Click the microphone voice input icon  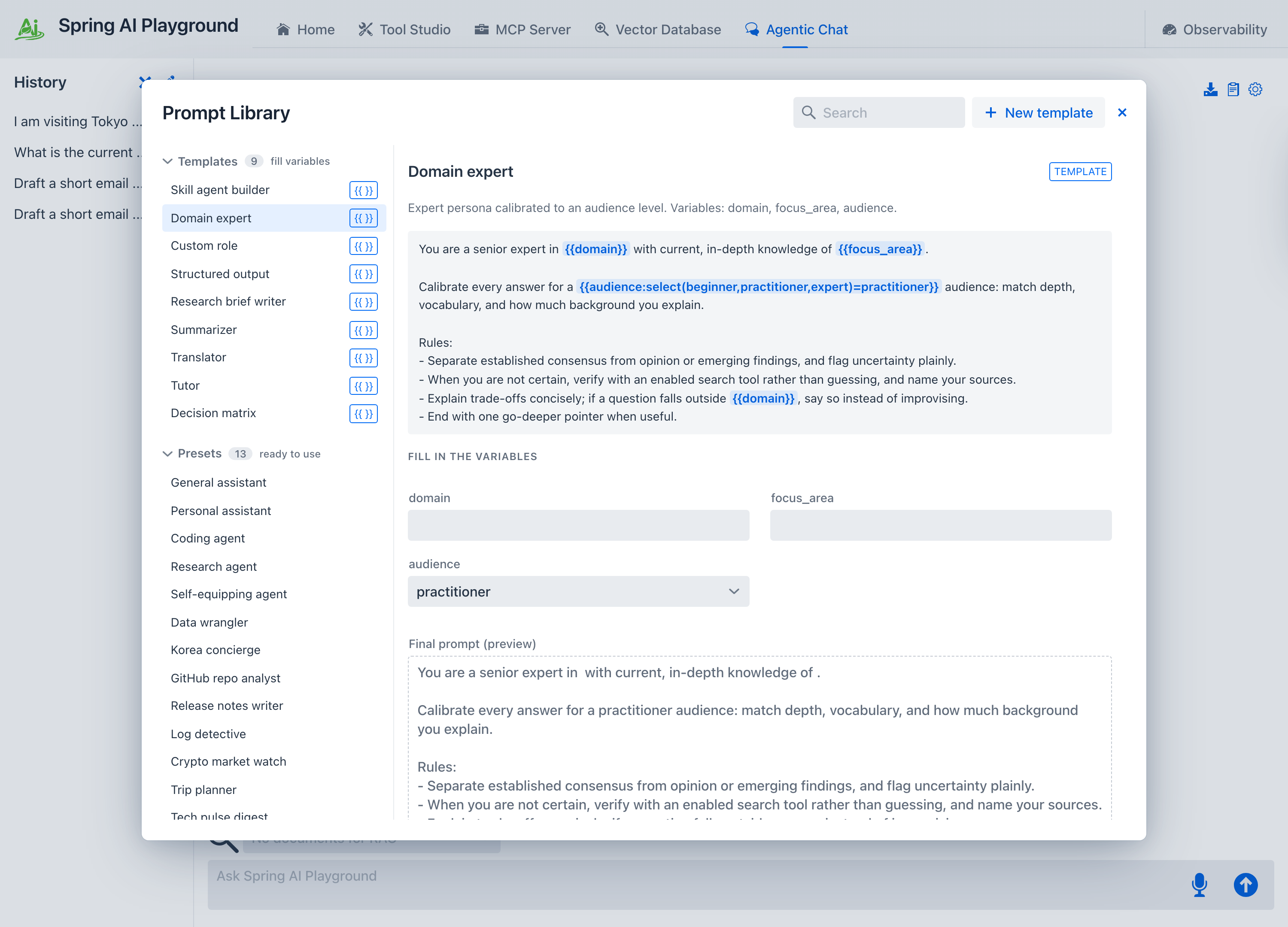[1200, 885]
